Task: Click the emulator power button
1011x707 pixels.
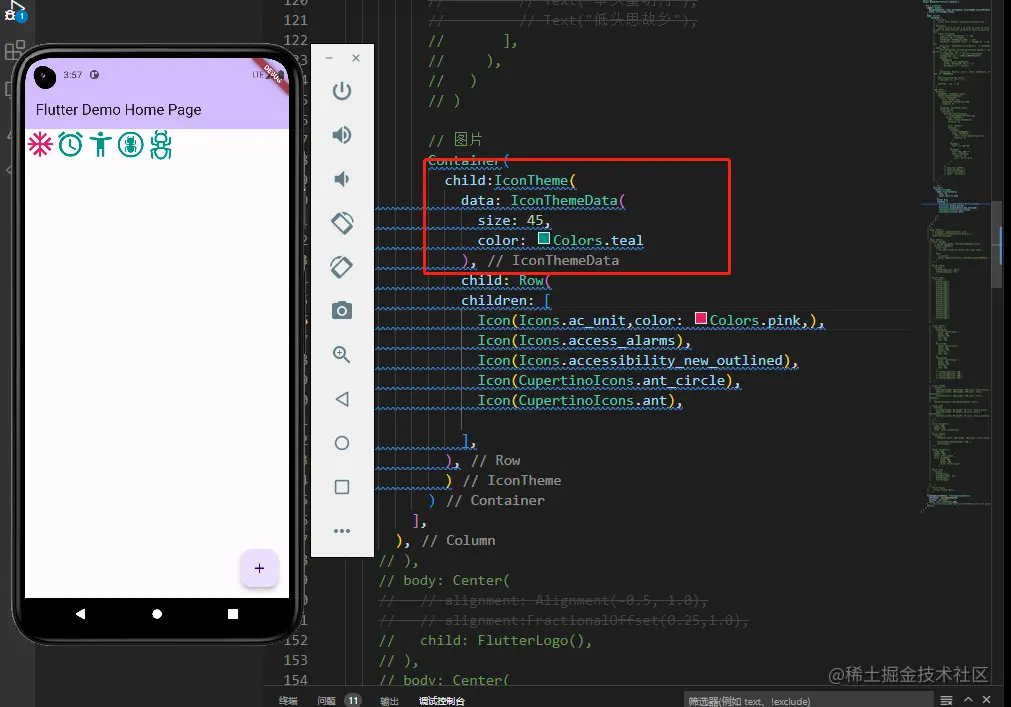Action: pos(342,91)
